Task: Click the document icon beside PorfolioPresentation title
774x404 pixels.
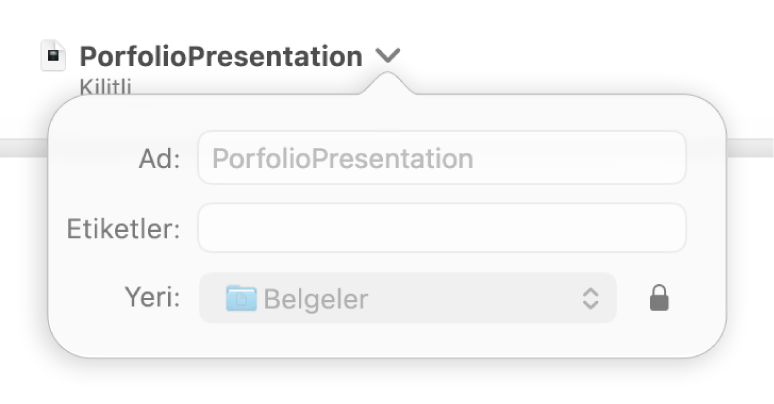Action: (53, 55)
